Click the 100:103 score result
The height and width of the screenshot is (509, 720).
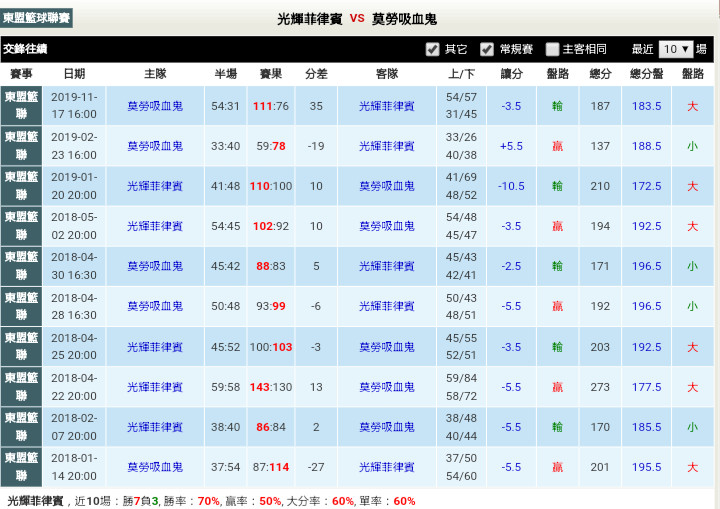click(x=271, y=347)
